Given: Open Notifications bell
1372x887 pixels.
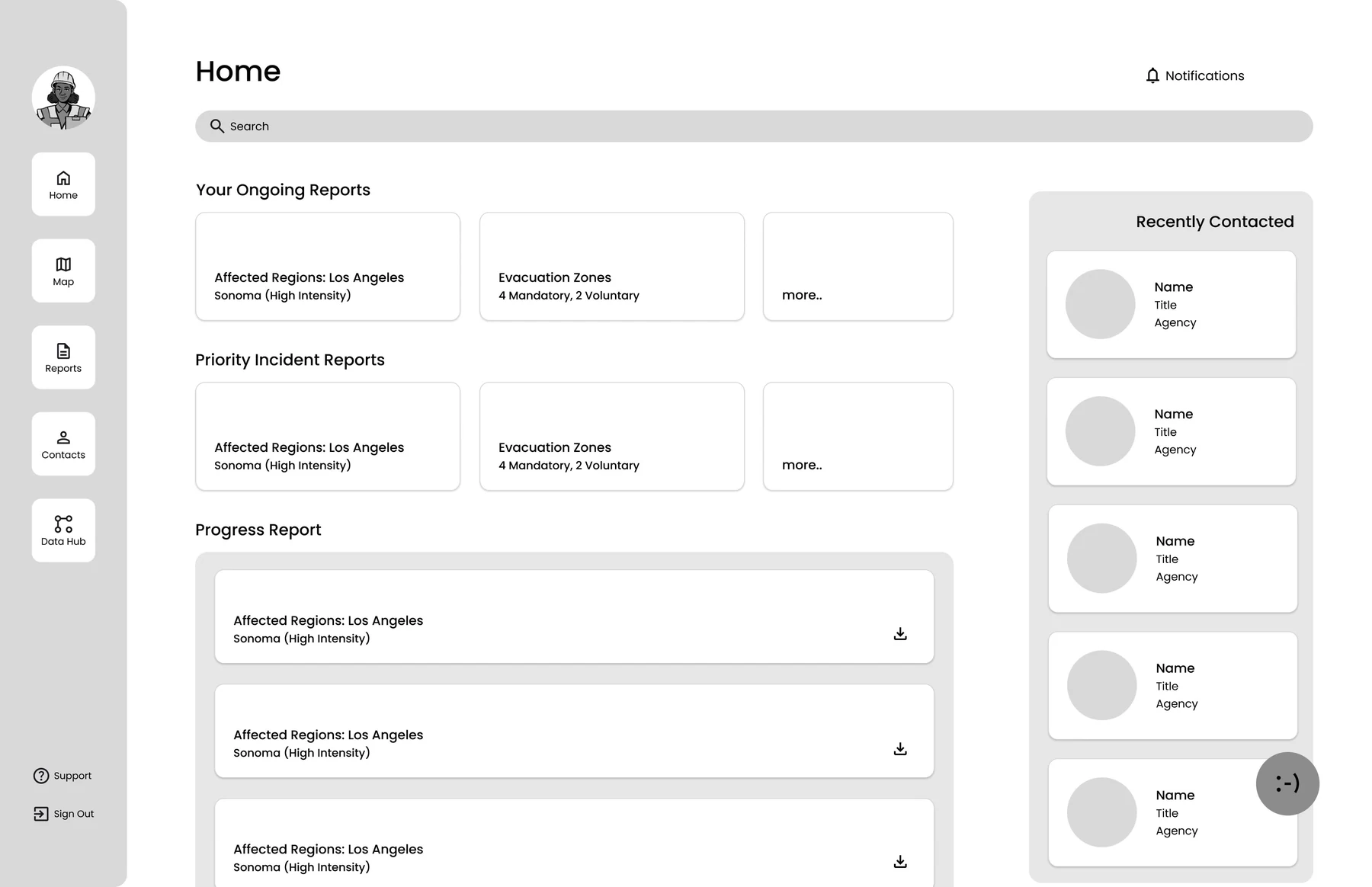Looking at the screenshot, I should pos(1194,75).
